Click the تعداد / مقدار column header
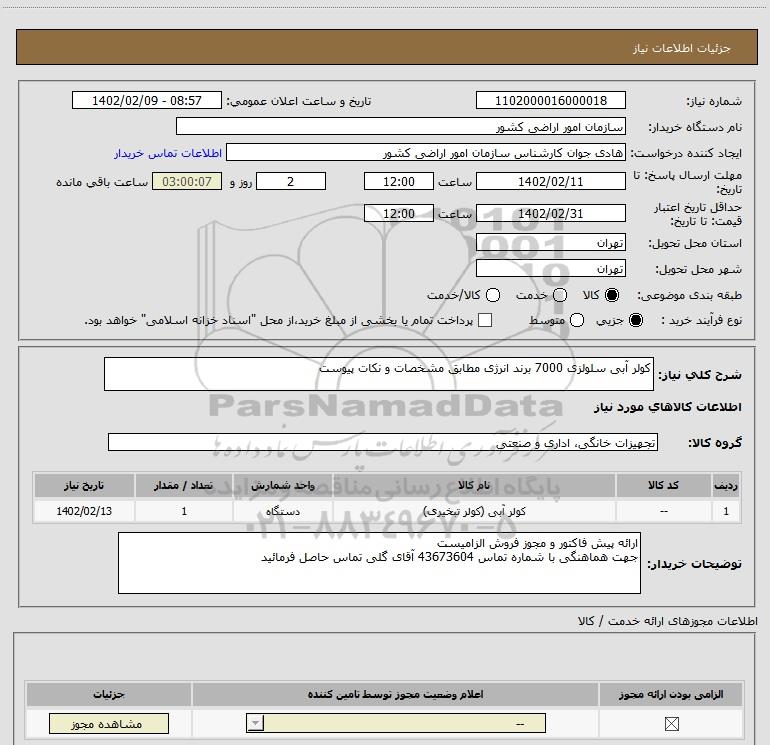The width and height of the screenshot is (770, 745). pos(184,485)
